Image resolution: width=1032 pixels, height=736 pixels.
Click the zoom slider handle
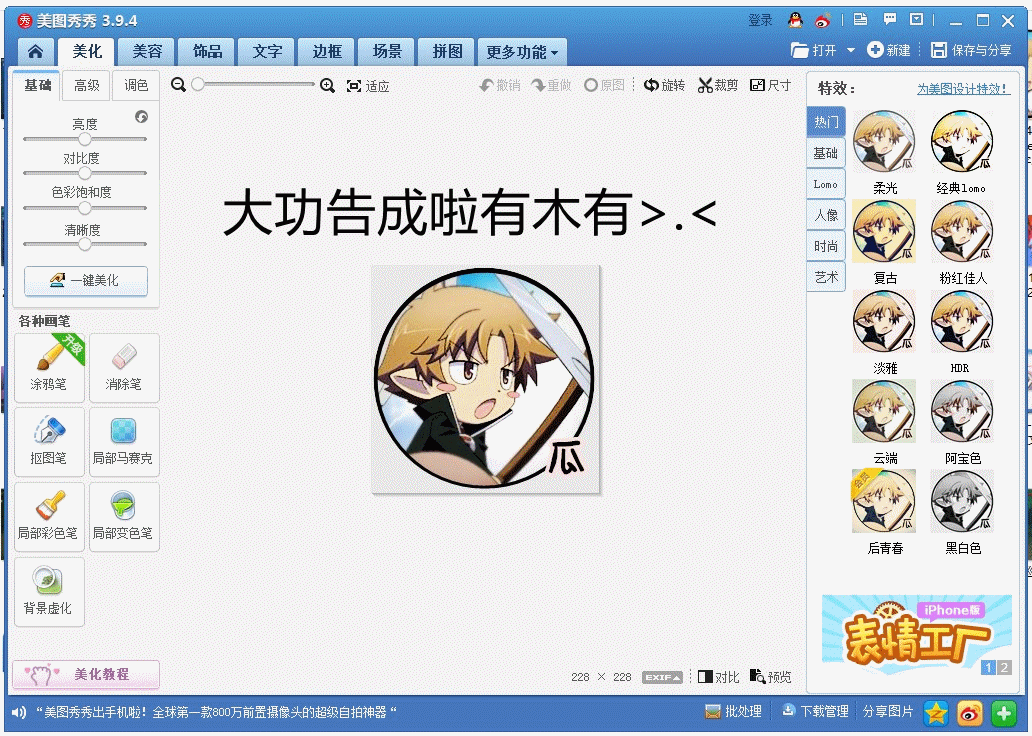click(x=198, y=84)
